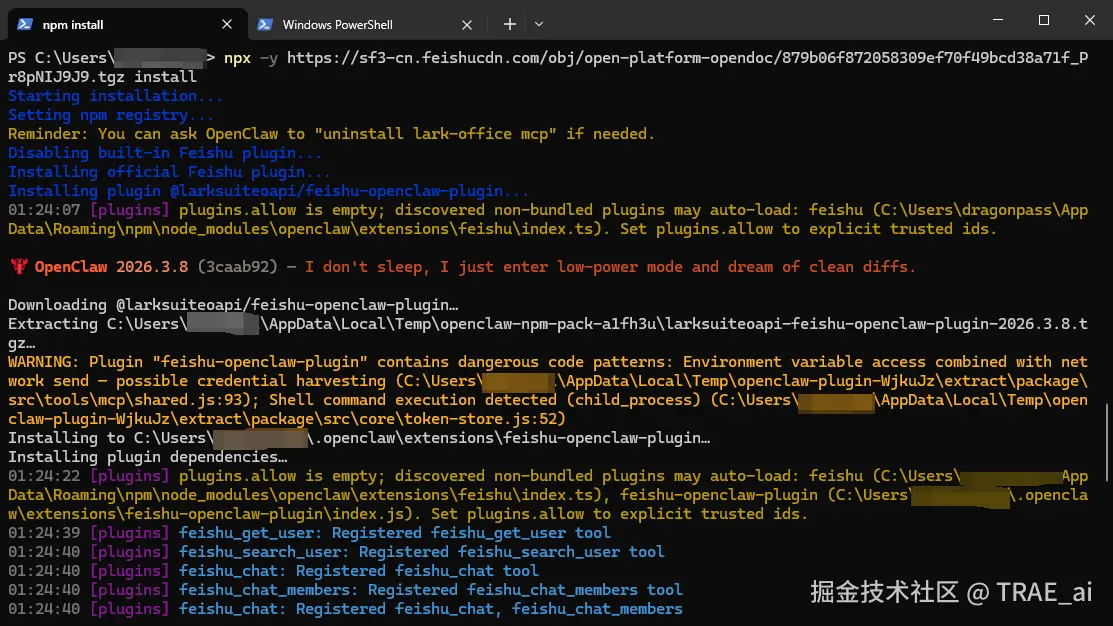Screen dimensions: 1113x626
Task: Click 'Registered feishu_chat_members tool' text
Action: [525, 590]
